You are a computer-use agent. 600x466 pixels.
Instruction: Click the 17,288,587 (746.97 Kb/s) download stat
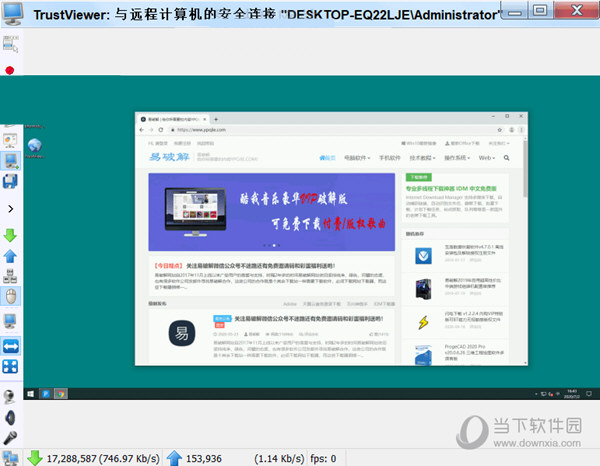point(103,458)
